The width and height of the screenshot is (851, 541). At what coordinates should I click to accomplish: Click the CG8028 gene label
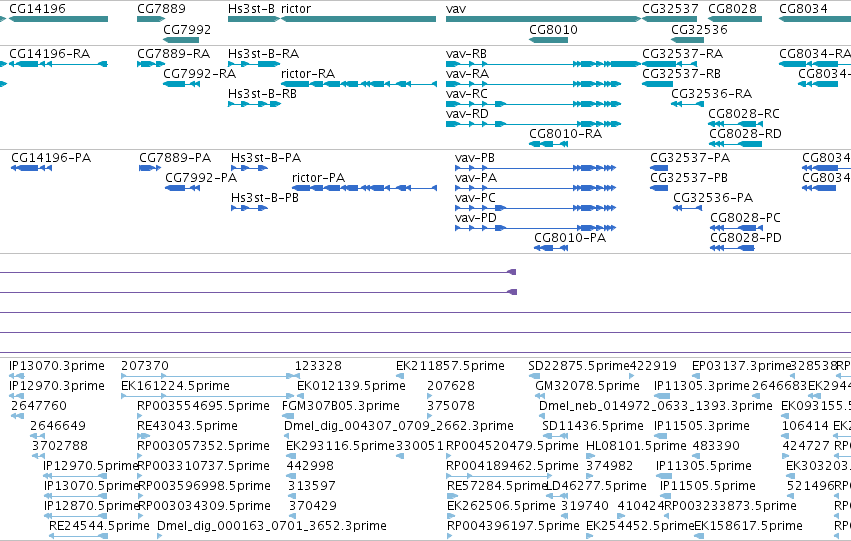tap(732, 9)
